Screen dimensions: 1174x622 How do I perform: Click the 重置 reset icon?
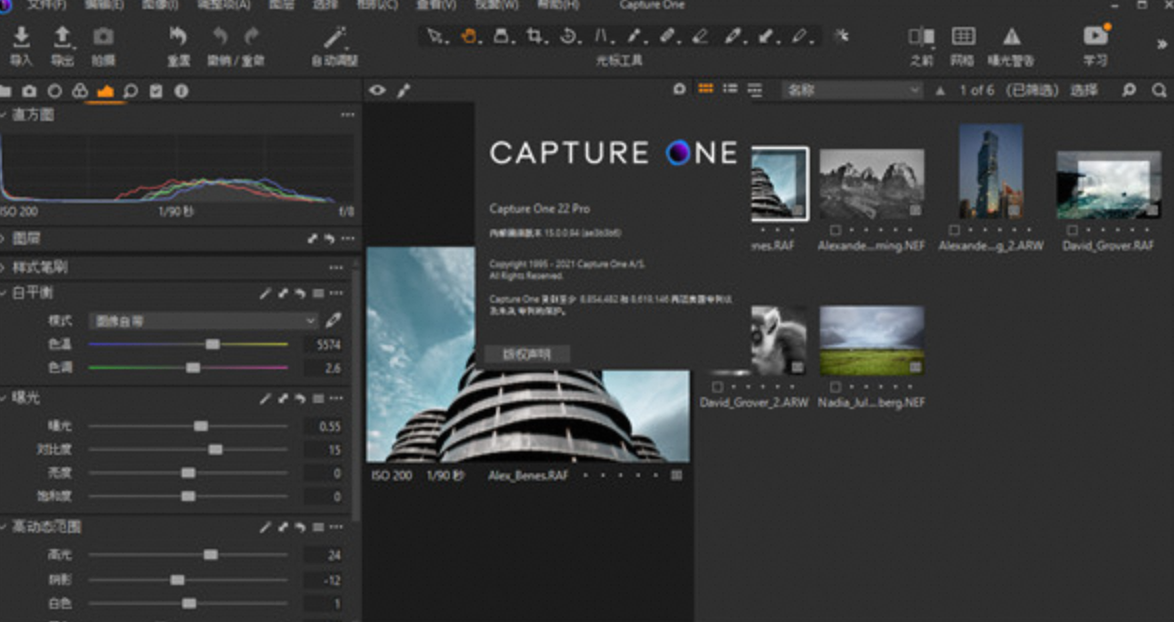pos(178,36)
